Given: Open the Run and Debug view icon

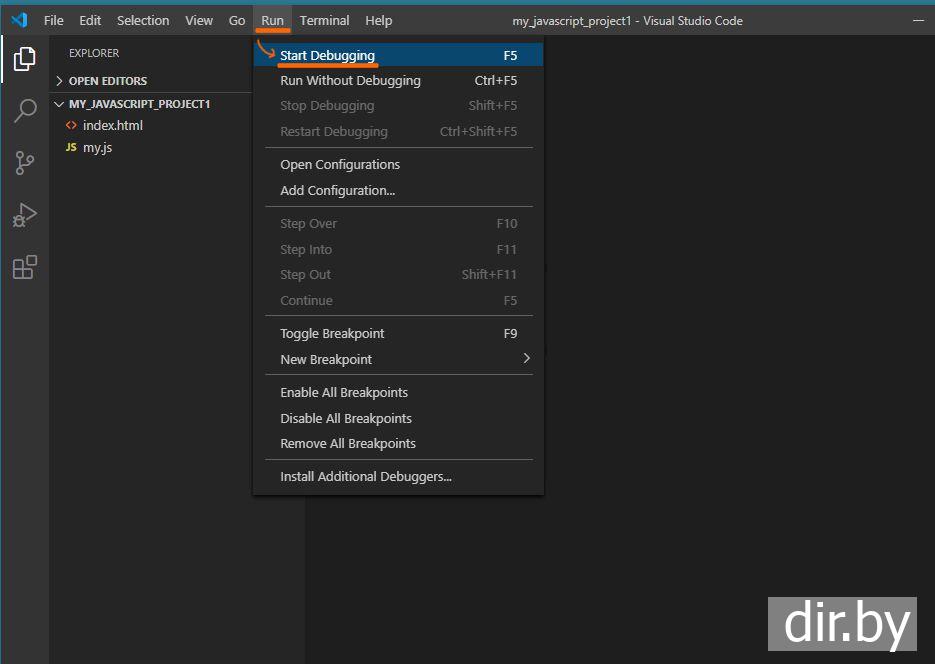Looking at the screenshot, I should (24, 215).
